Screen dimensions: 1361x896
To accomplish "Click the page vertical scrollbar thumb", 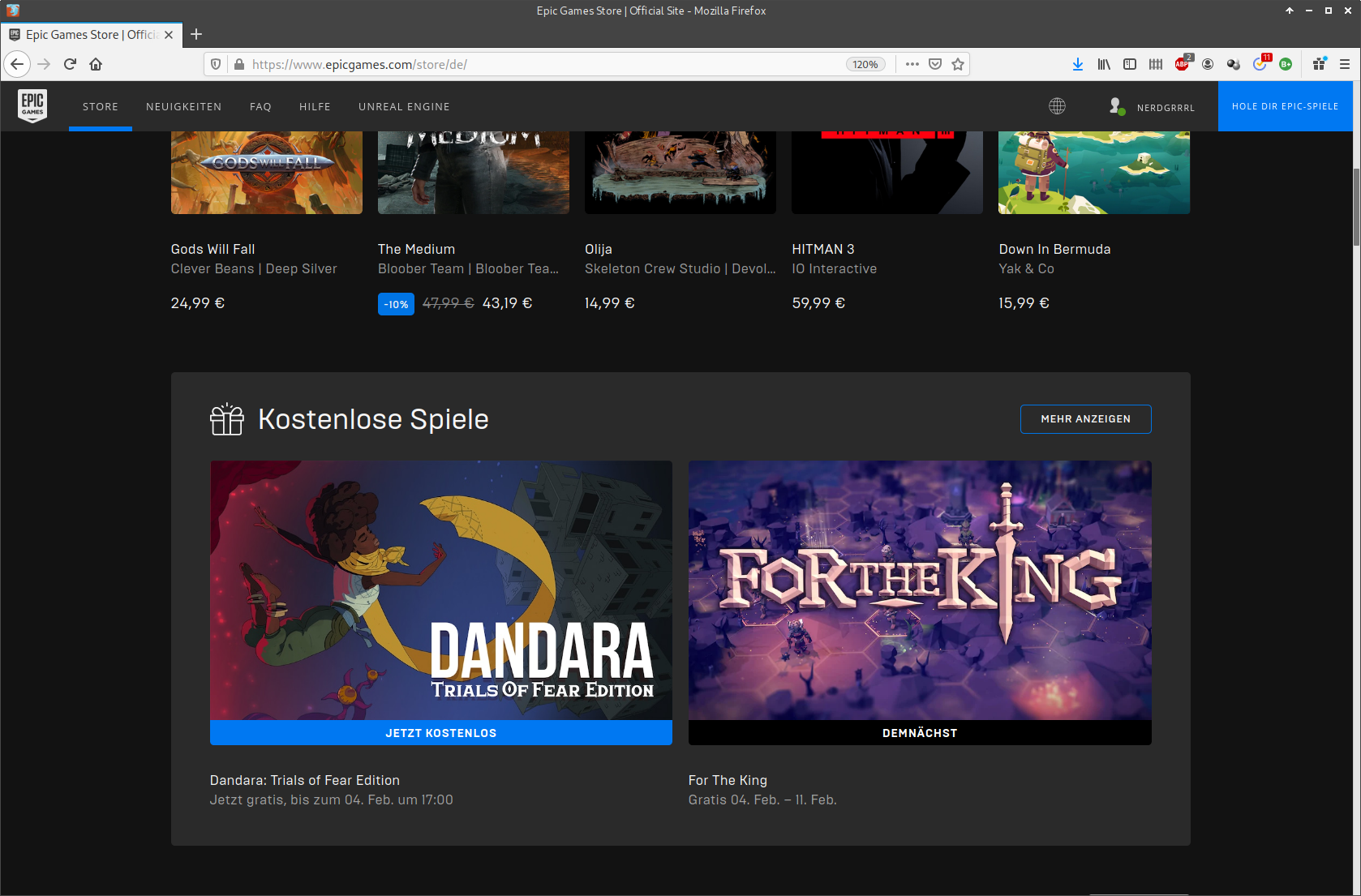I will (1356, 207).
